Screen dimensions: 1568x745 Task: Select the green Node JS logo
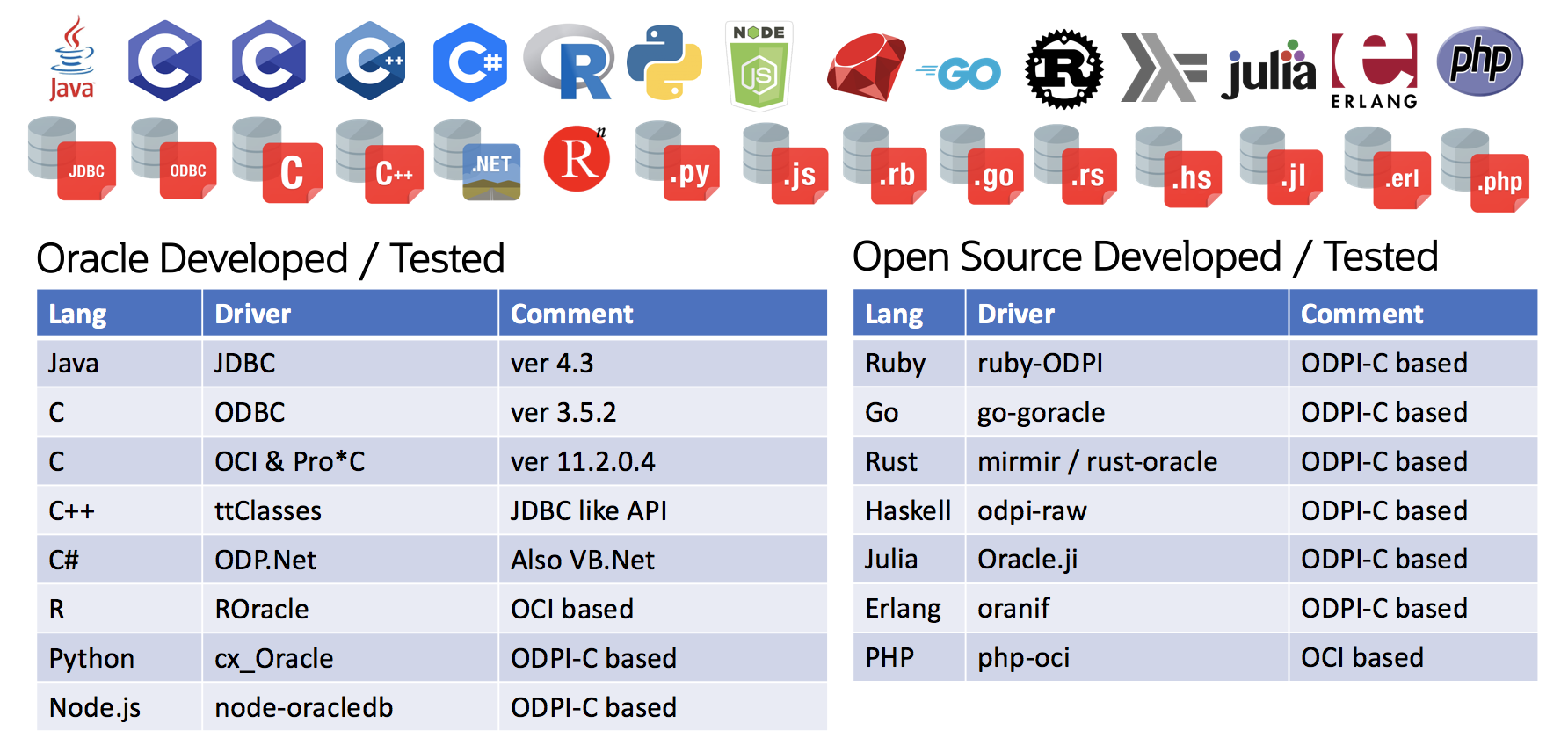click(x=759, y=66)
